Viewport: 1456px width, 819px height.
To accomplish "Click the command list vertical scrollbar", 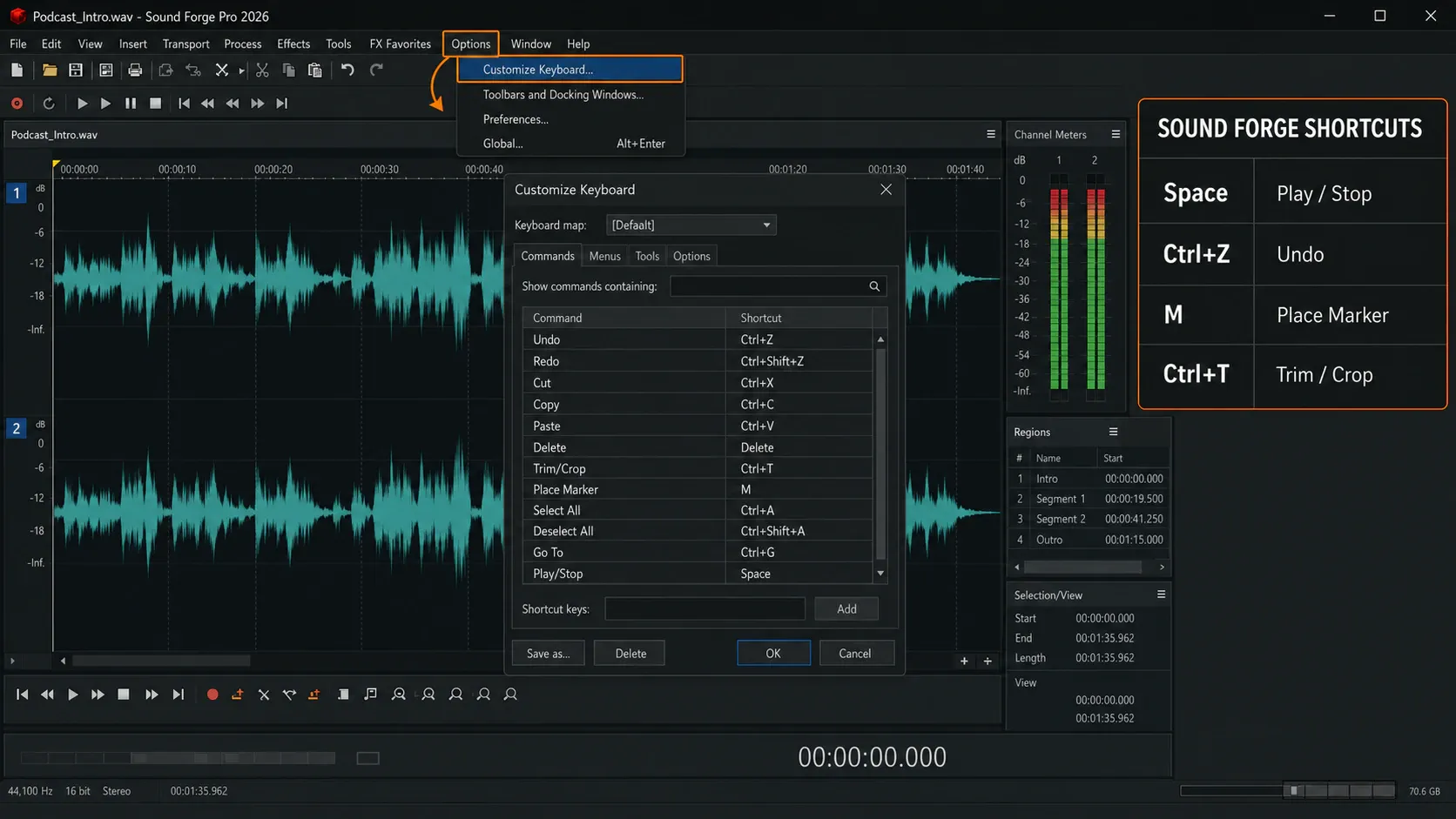I will [x=880, y=453].
